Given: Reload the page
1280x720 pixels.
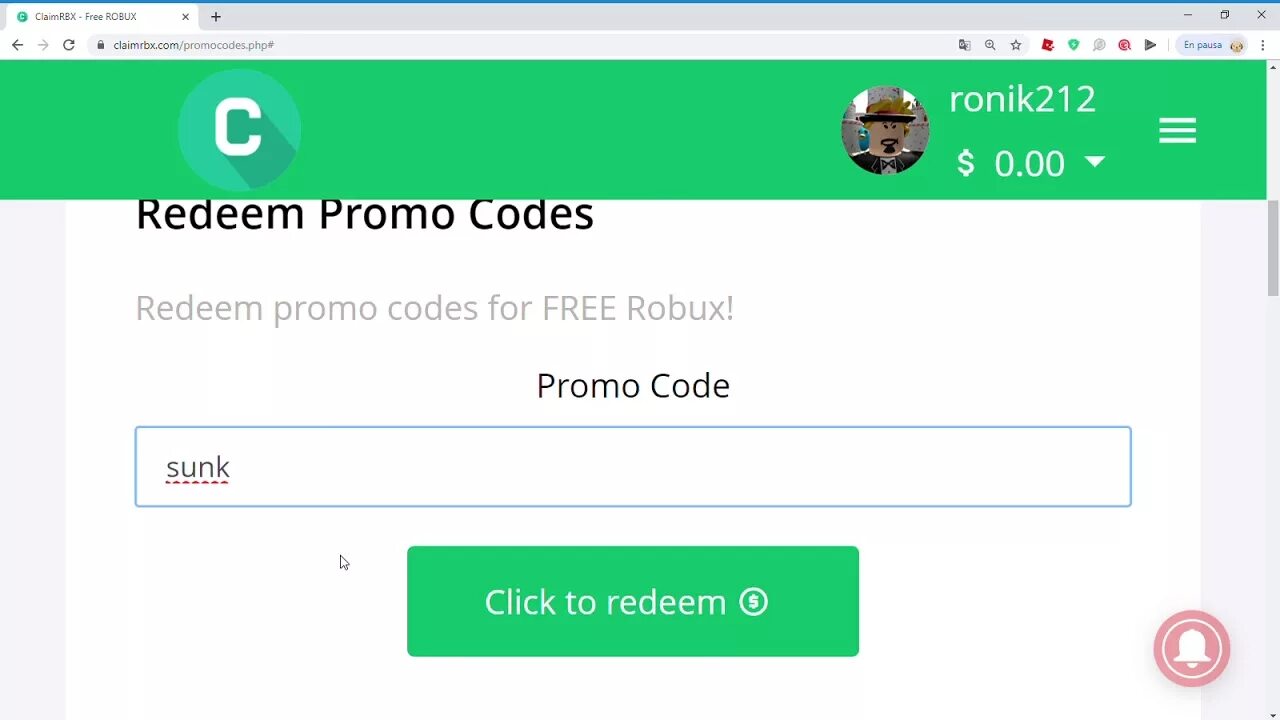Looking at the screenshot, I should click(x=69, y=45).
